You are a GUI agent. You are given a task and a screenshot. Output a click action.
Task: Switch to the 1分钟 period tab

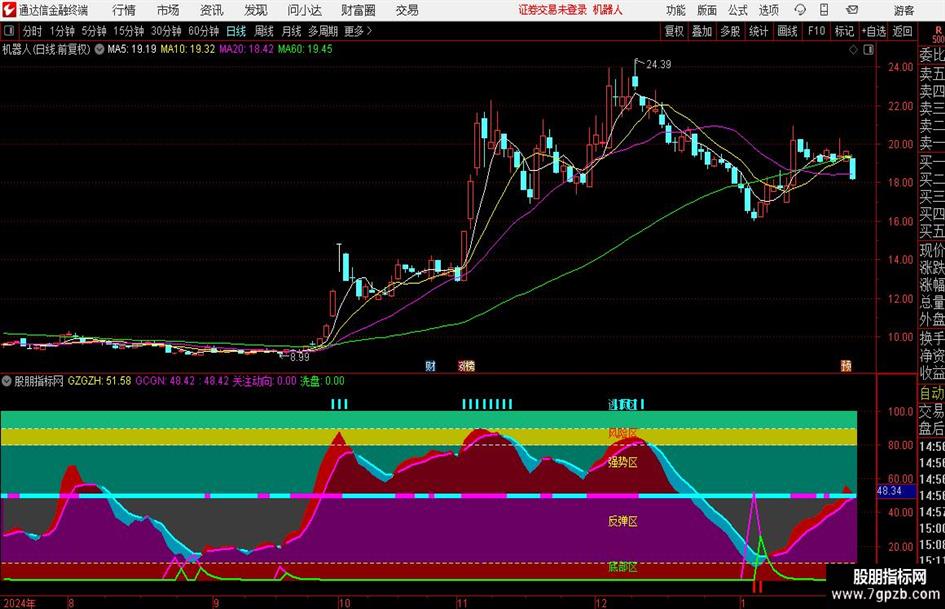[x=62, y=31]
